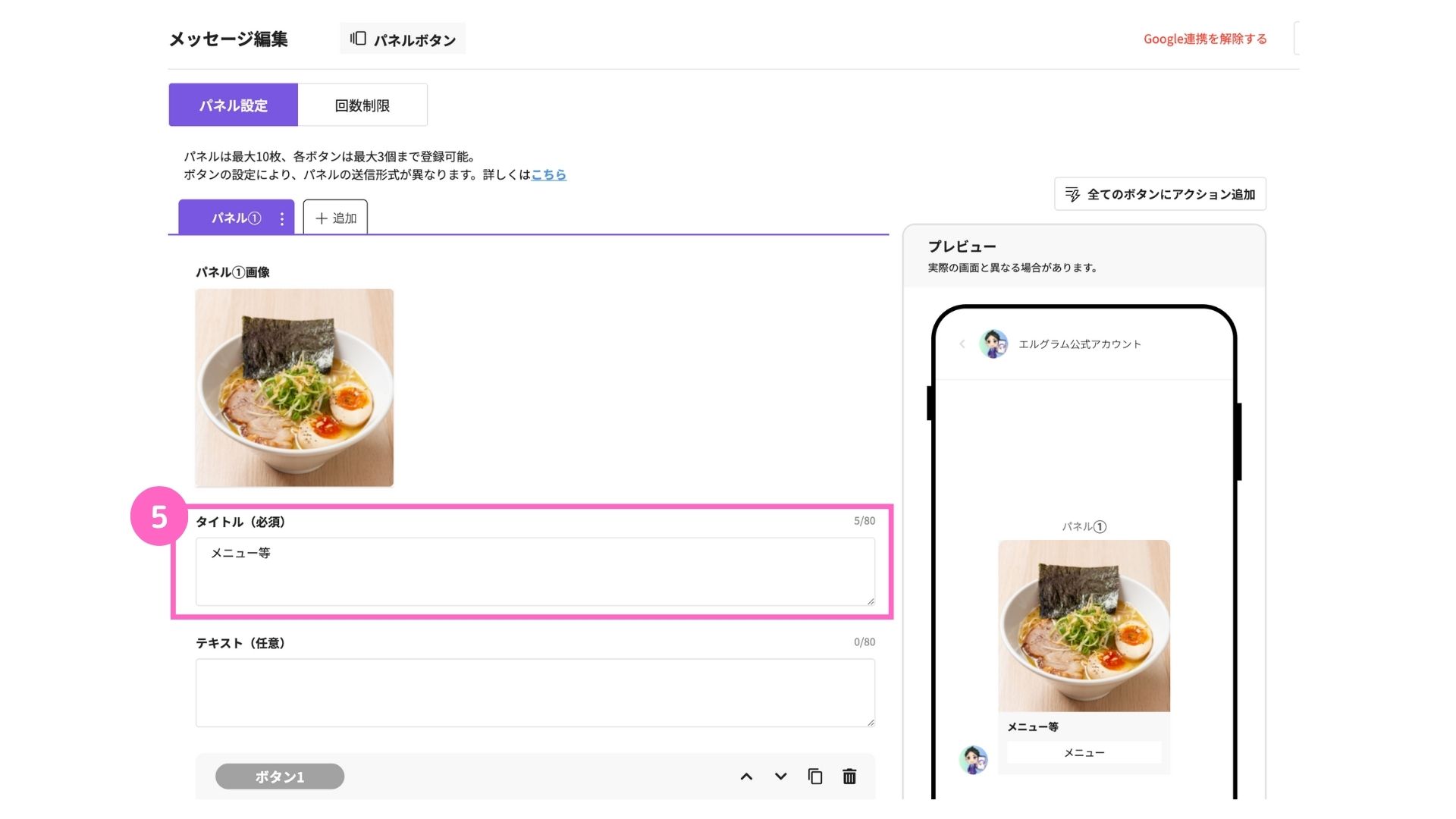Switch to the パネル設定 tab
This screenshot has height=819, width=1456.
click(234, 105)
